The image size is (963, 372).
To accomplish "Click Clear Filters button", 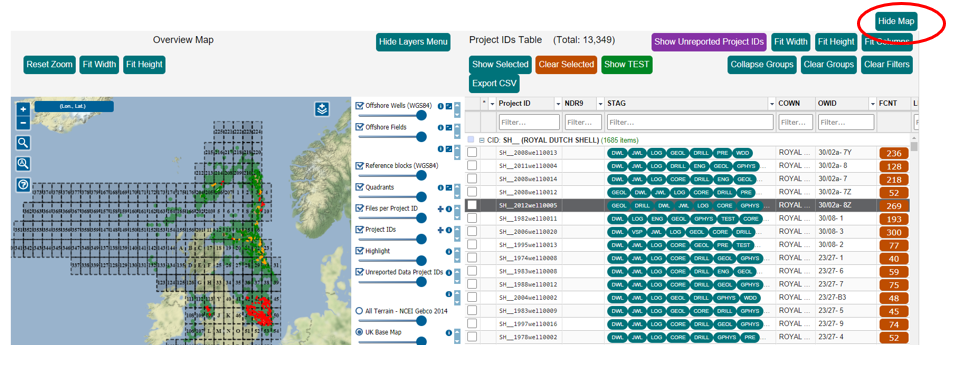I will point(886,64).
